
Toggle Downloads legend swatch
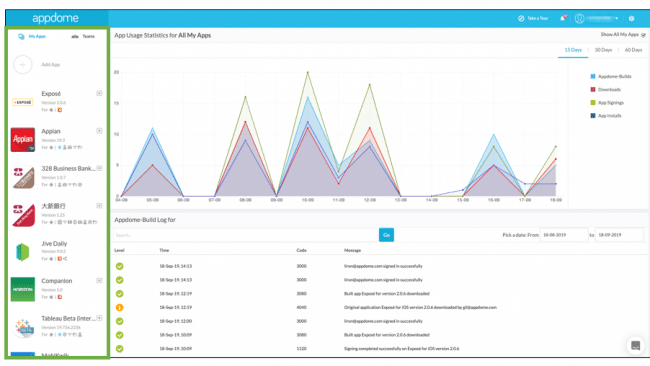(x=593, y=90)
